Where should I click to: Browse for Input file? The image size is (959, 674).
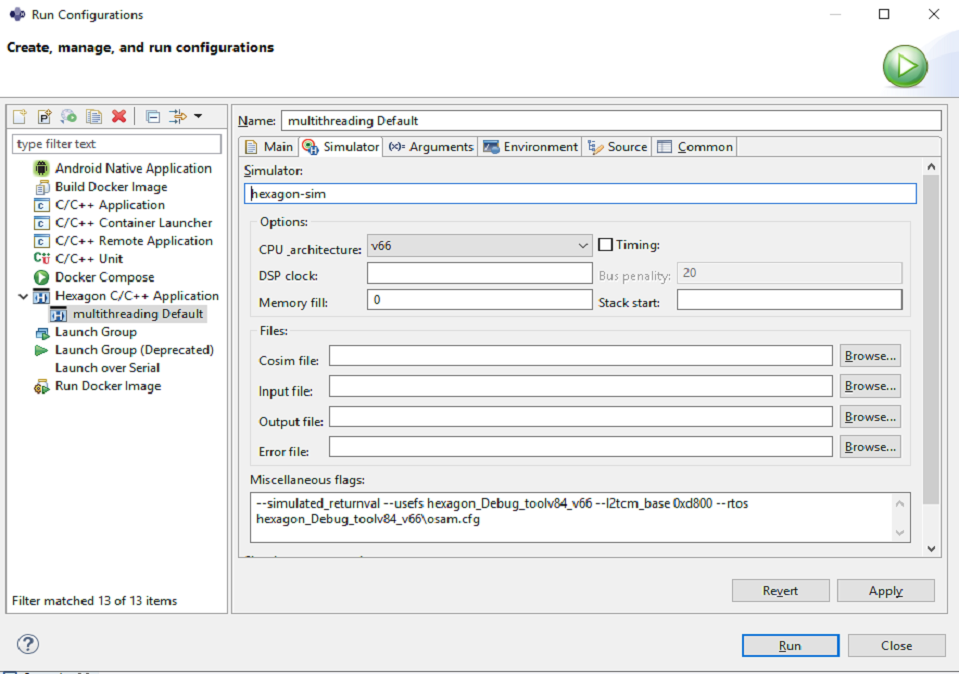click(870, 386)
